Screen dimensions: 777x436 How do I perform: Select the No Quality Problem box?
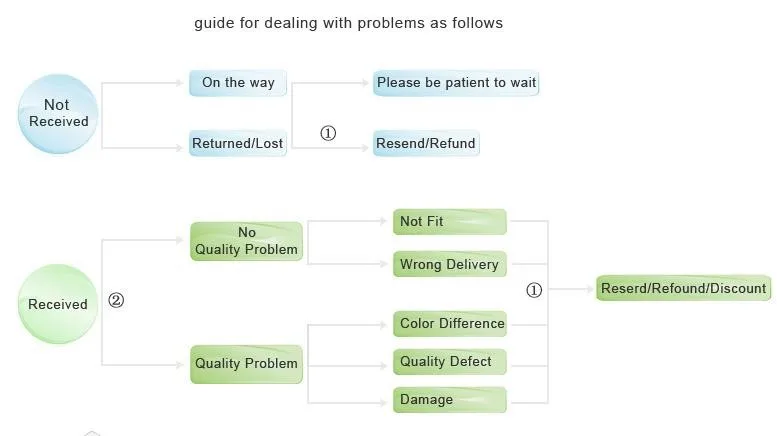(246, 241)
